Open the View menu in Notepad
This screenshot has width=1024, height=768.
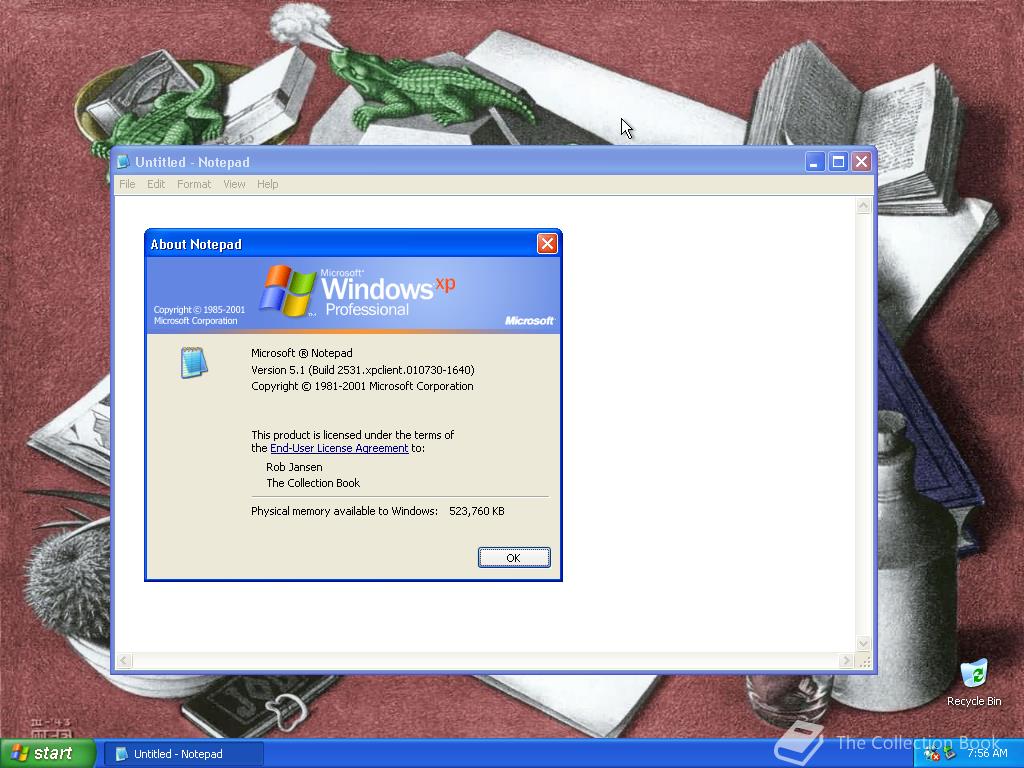234,184
